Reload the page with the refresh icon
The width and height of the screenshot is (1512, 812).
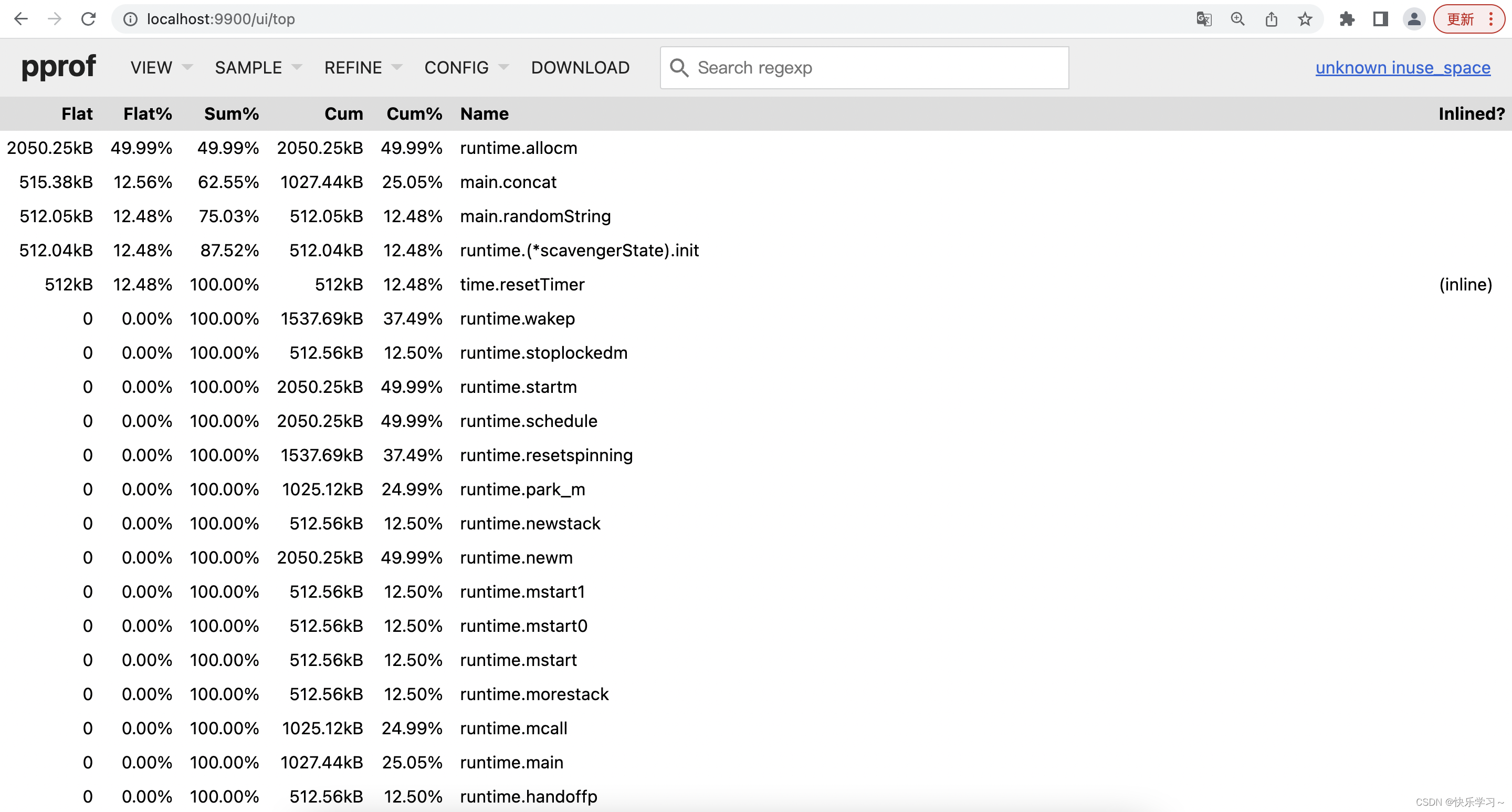[x=89, y=19]
